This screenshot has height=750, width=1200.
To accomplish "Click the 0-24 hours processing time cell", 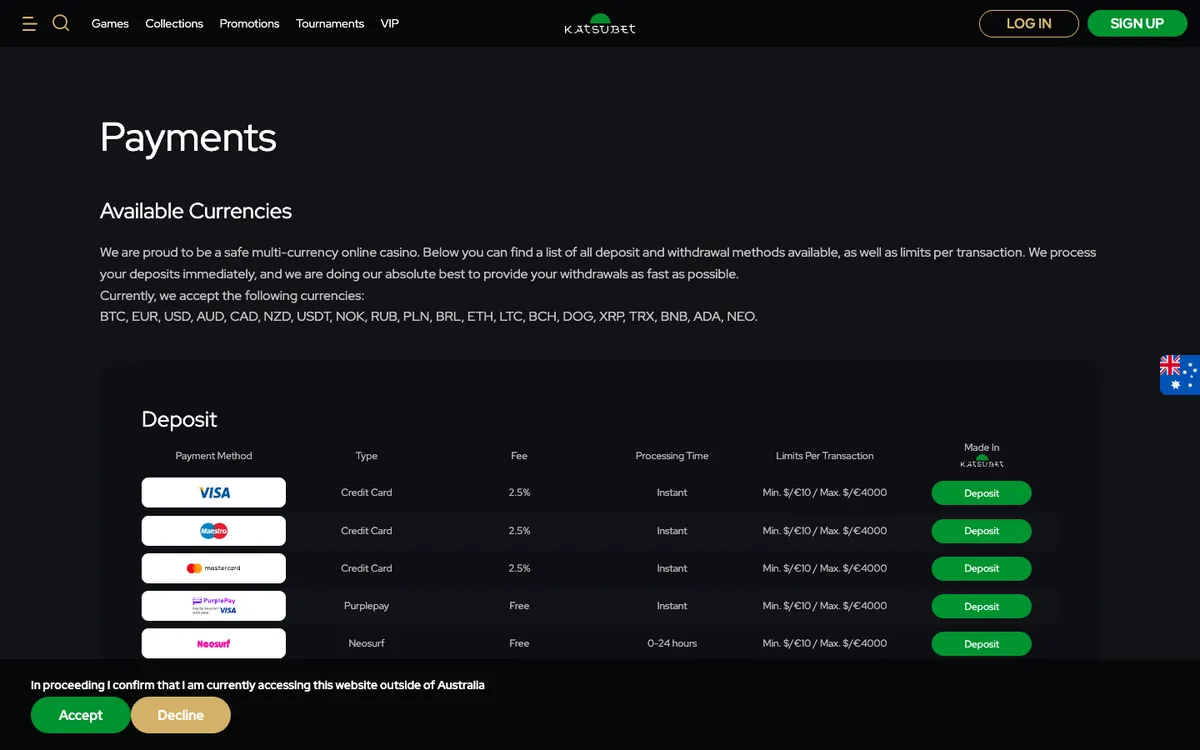I will (x=672, y=643).
